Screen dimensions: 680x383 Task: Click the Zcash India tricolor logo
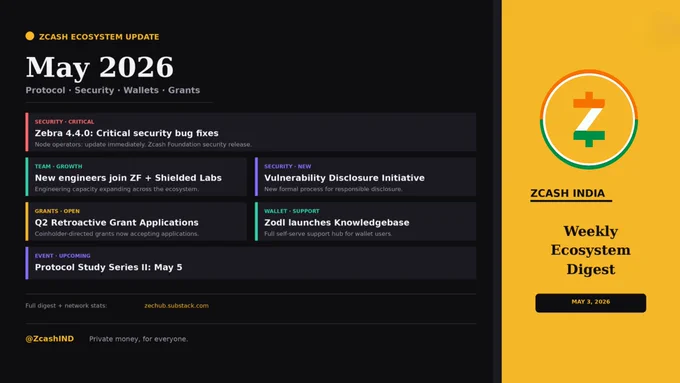click(x=588, y=119)
